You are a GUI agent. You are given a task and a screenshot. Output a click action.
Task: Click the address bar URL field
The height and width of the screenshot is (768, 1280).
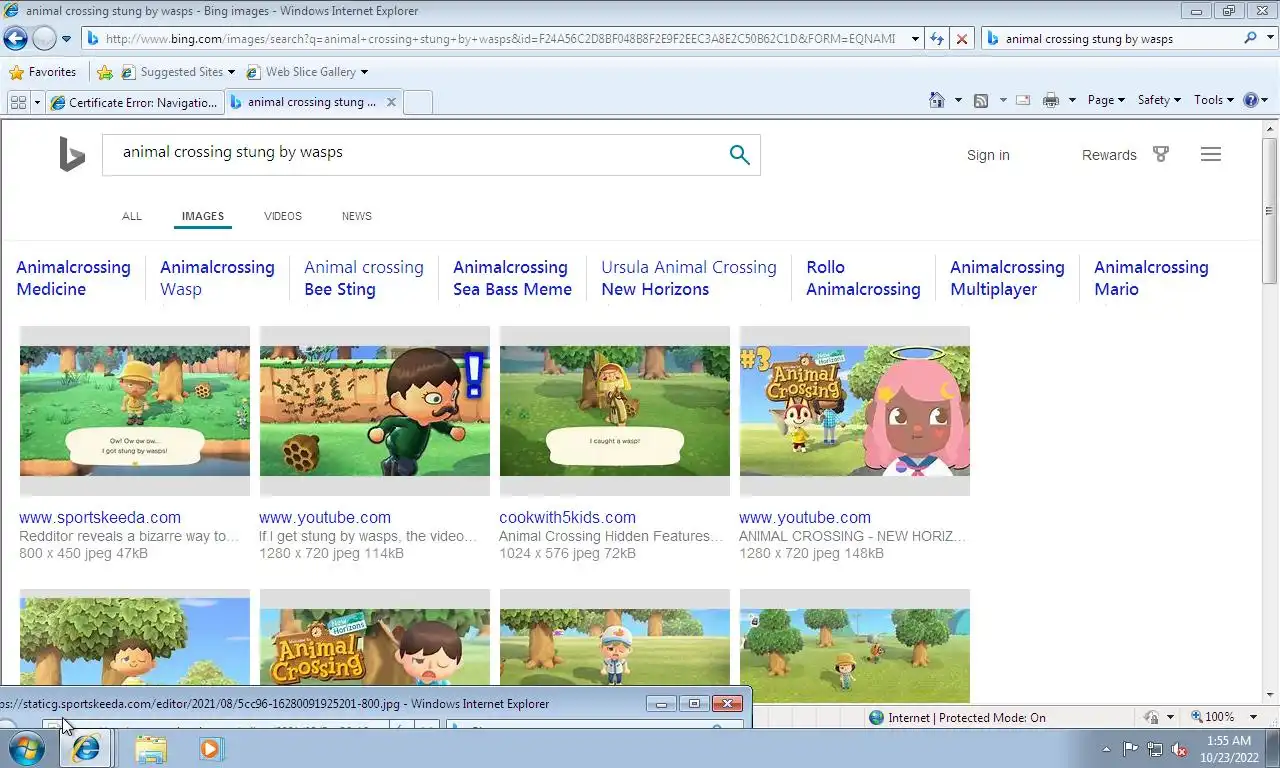500,39
